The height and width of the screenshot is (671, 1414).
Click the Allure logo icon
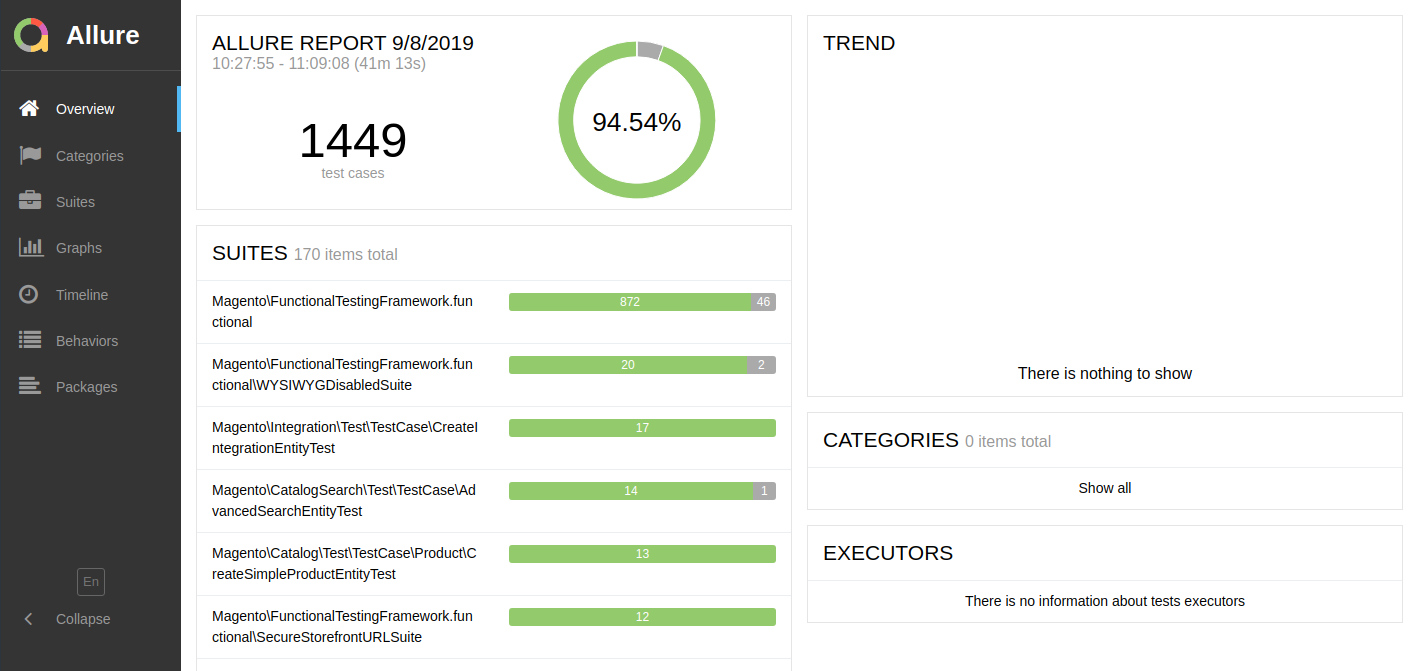click(31, 35)
